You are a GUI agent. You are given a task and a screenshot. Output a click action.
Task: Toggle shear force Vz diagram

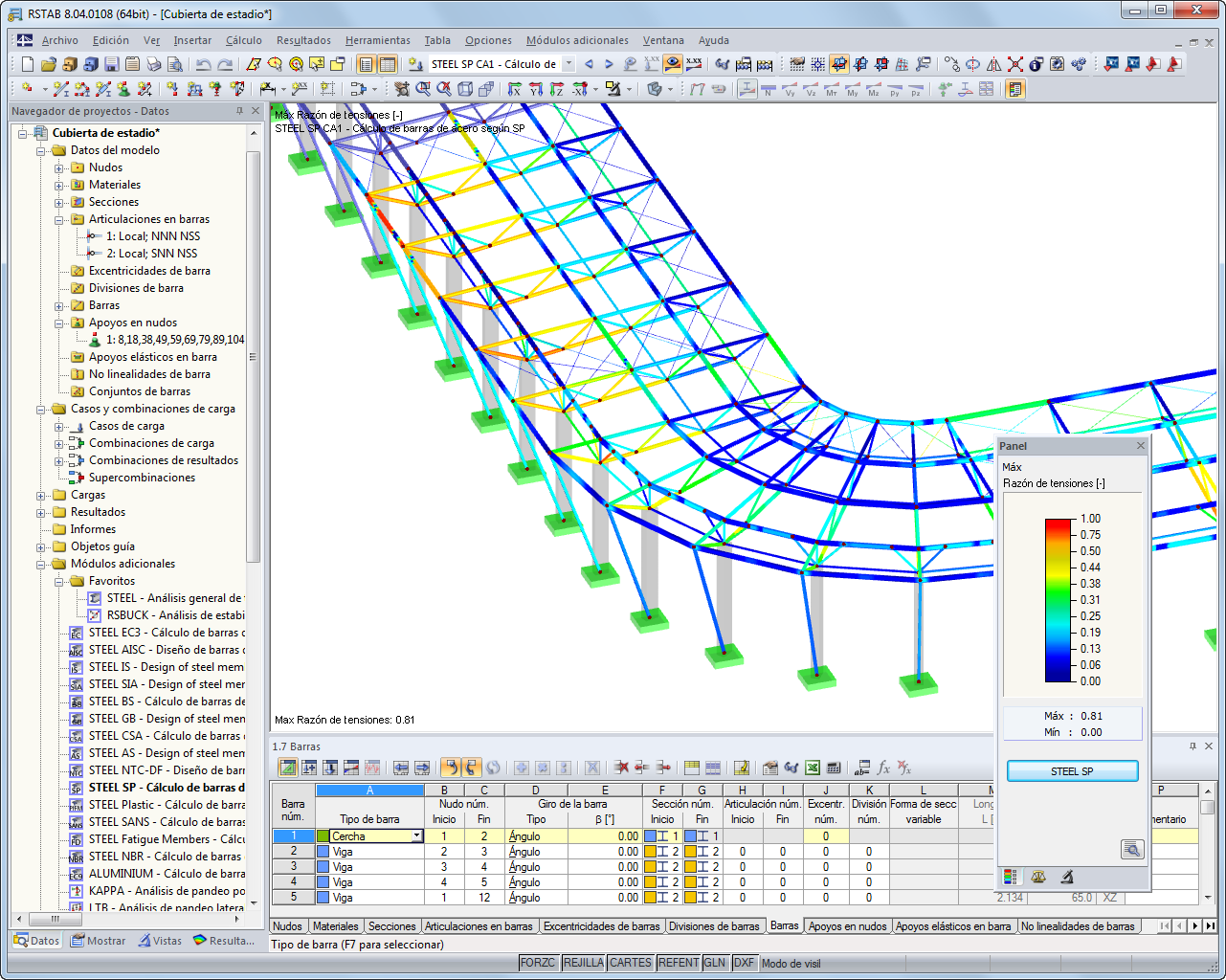coord(811,89)
